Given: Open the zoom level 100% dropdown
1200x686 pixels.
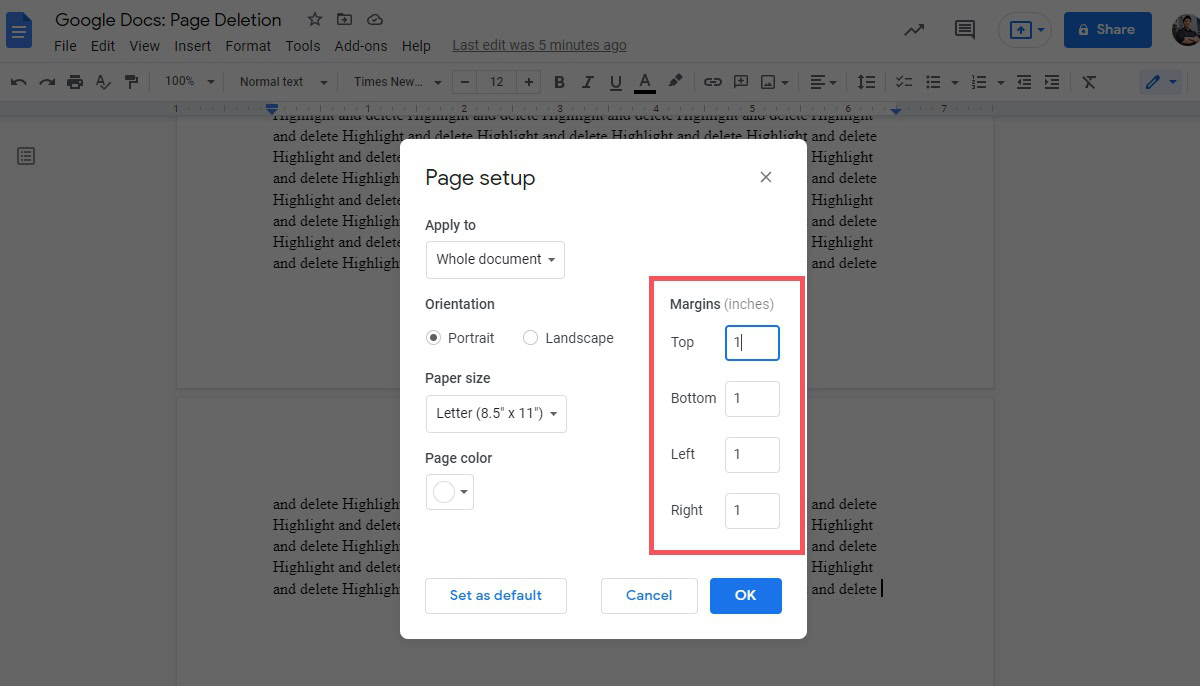Looking at the screenshot, I should pos(189,82).
